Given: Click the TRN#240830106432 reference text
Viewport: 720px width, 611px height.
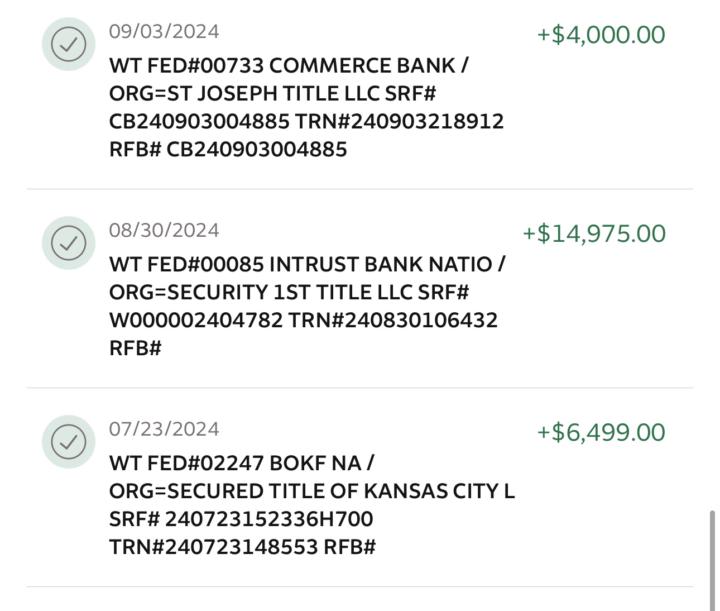Looking at the screenshot, I should pyautogui.click(x=393, y=320).
